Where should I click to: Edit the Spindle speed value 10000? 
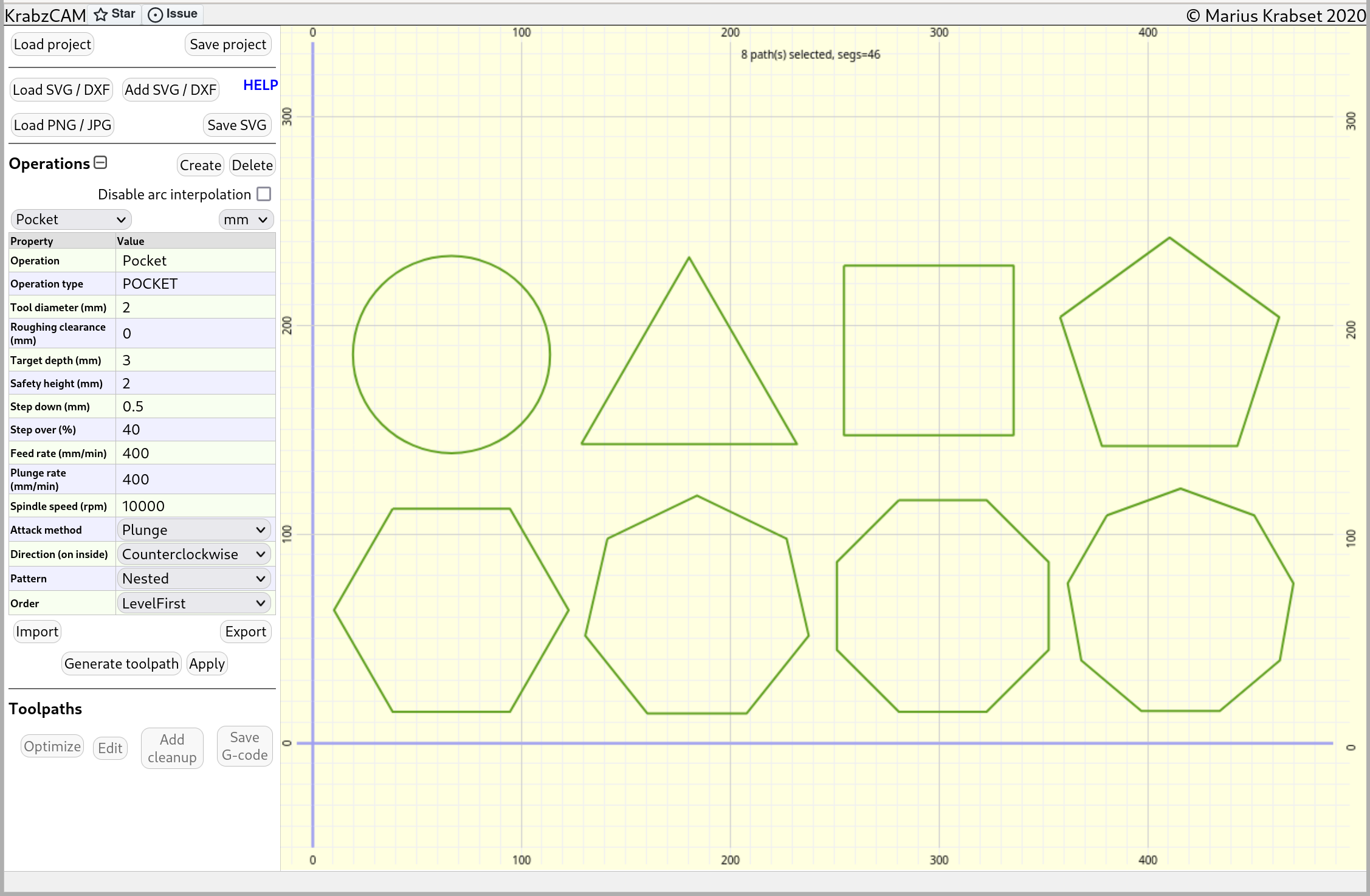tap(196, 506)
